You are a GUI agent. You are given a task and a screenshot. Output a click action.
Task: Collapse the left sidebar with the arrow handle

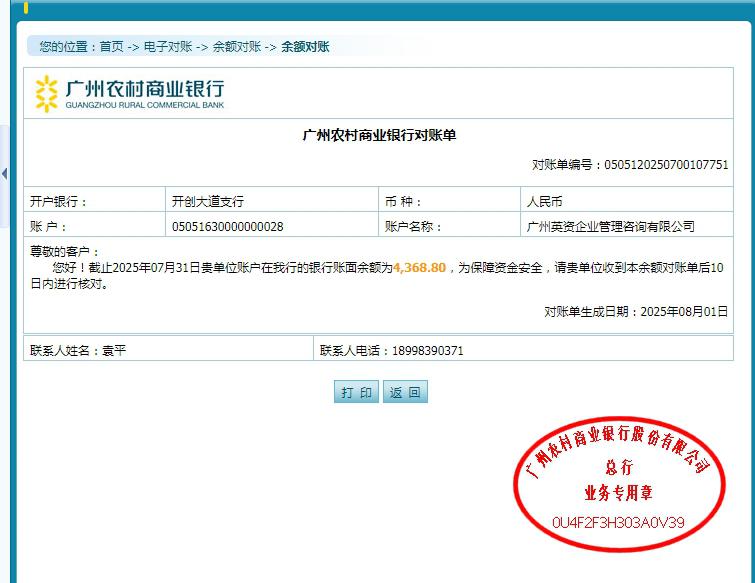pos(4,174)
